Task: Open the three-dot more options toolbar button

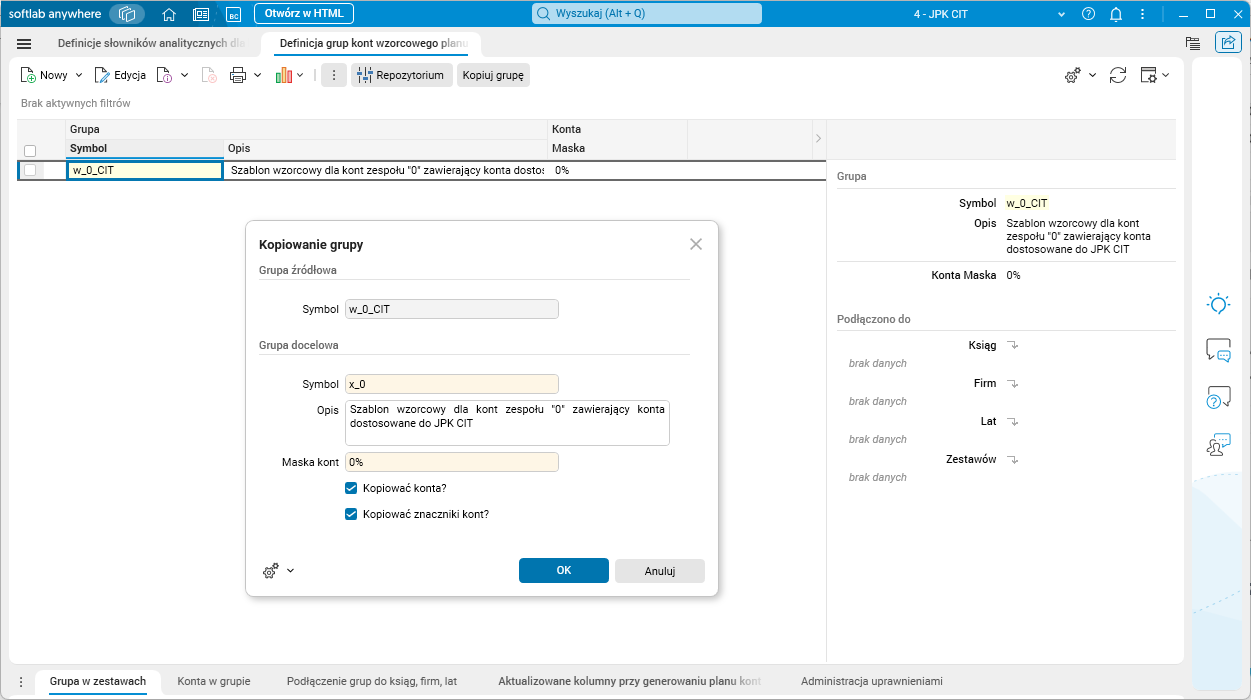Action: click(334, 75)
